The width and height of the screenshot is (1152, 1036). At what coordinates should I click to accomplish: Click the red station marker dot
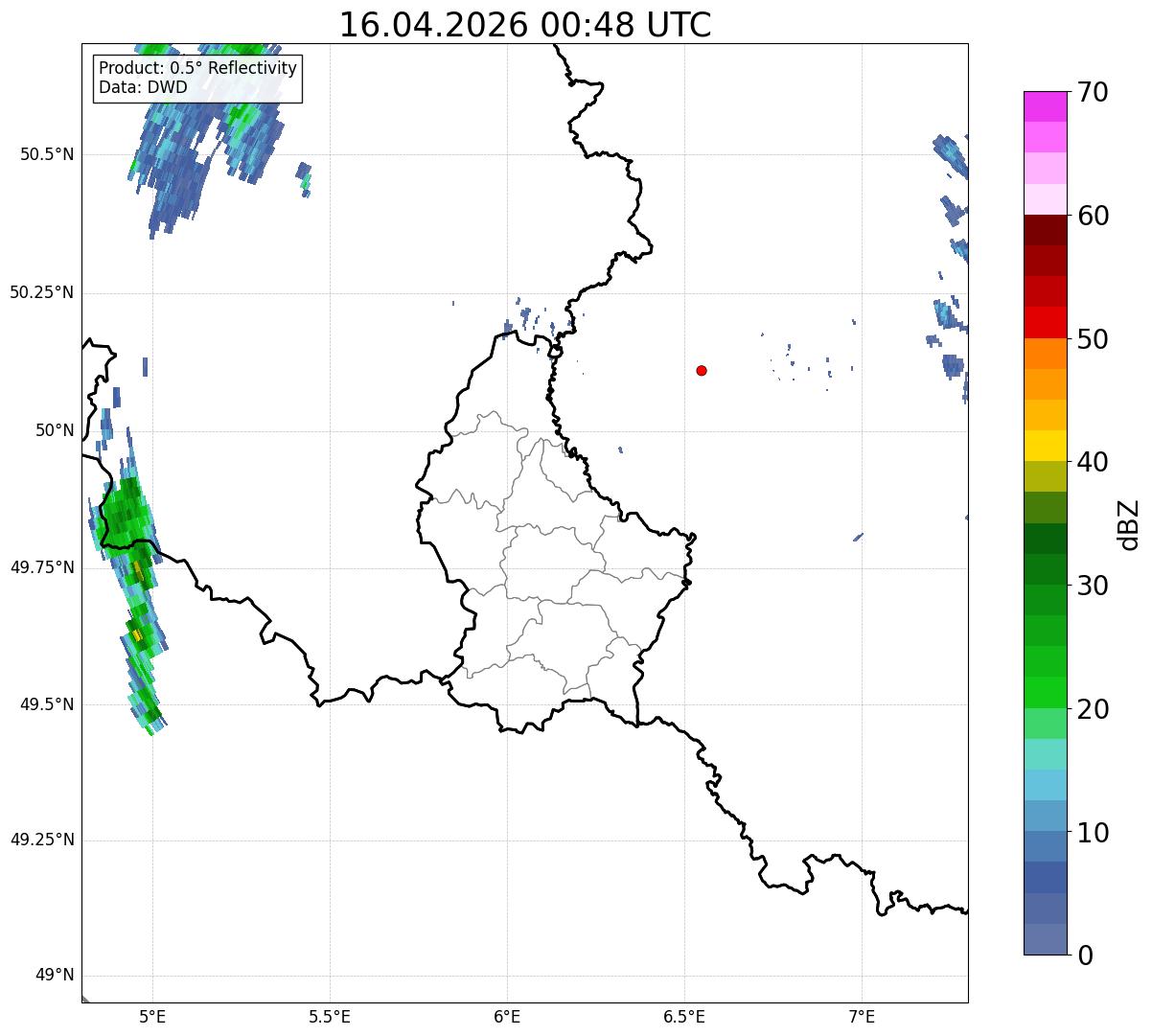702,370
